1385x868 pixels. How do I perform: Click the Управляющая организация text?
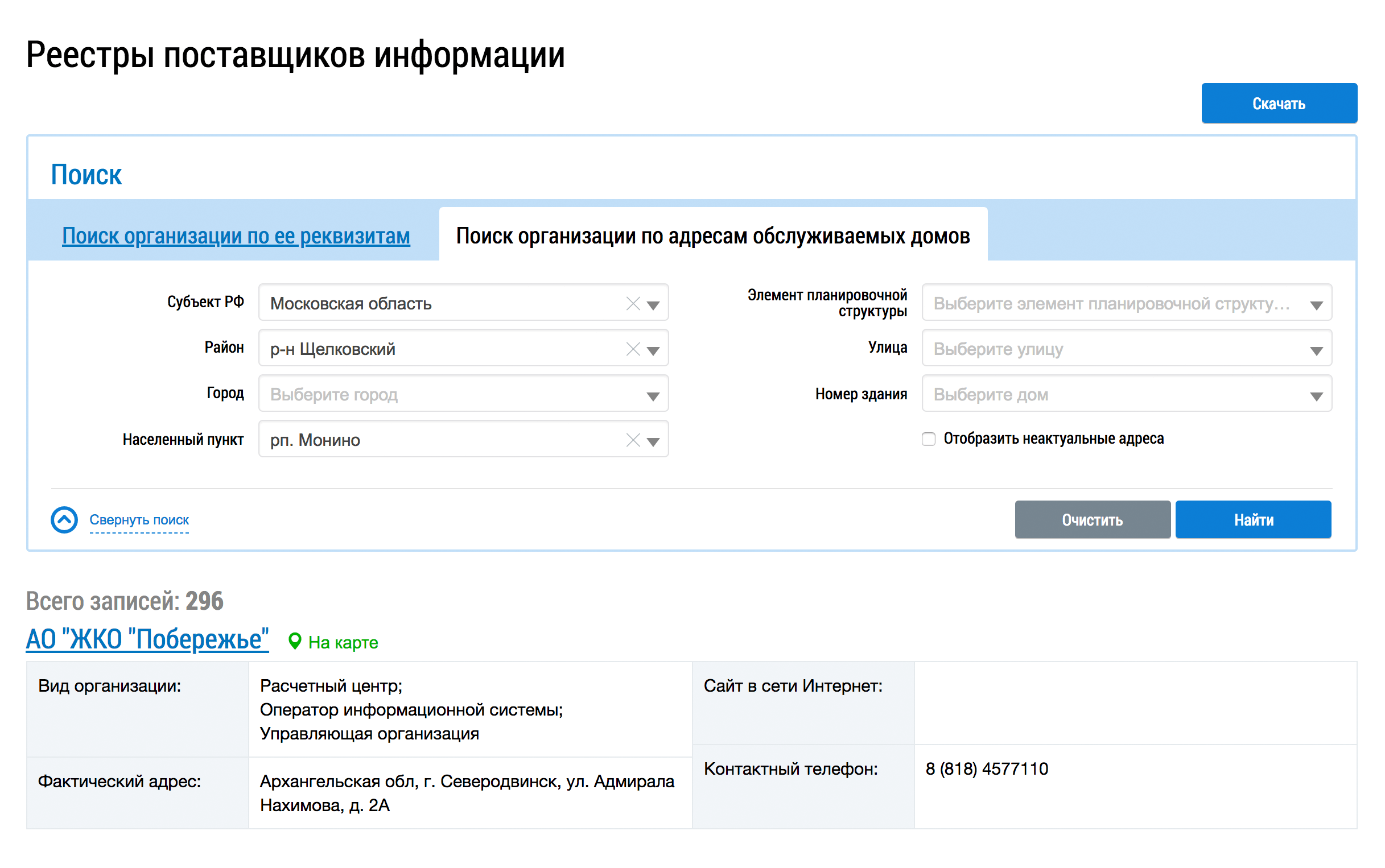(369, 734)
